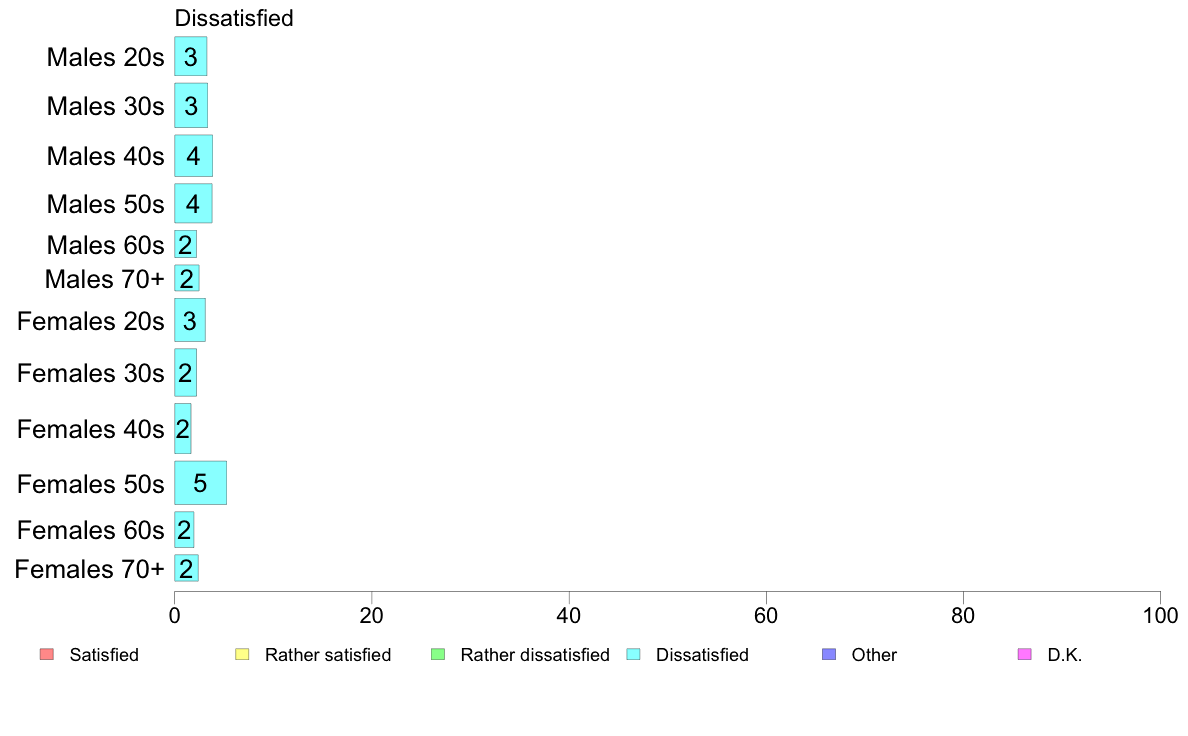The height and width of the screenshot is (736, 1188).
Task: Click the 40 axis tick label
Action: [569, 615]
